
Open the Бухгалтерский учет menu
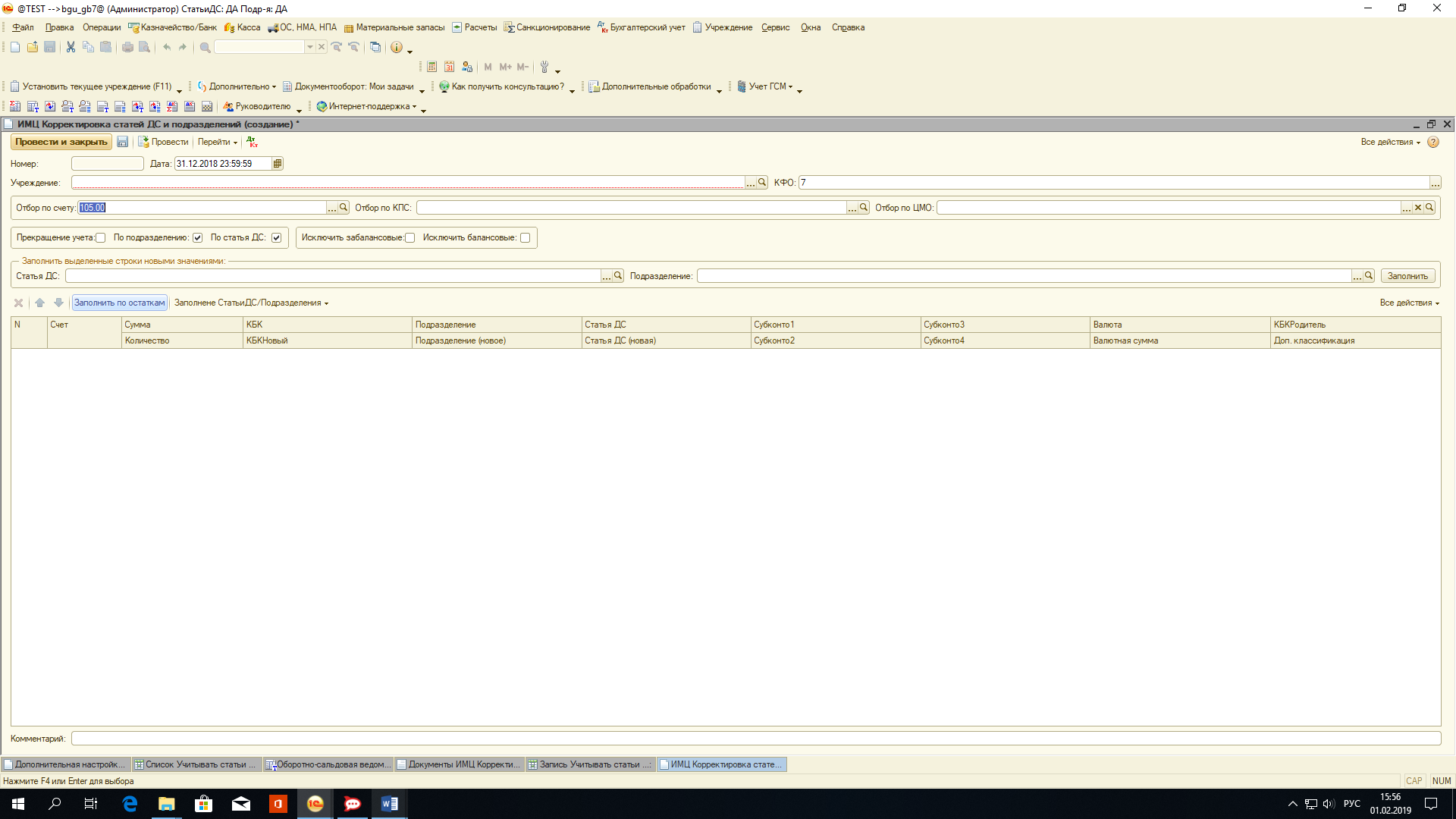point(646,27)
